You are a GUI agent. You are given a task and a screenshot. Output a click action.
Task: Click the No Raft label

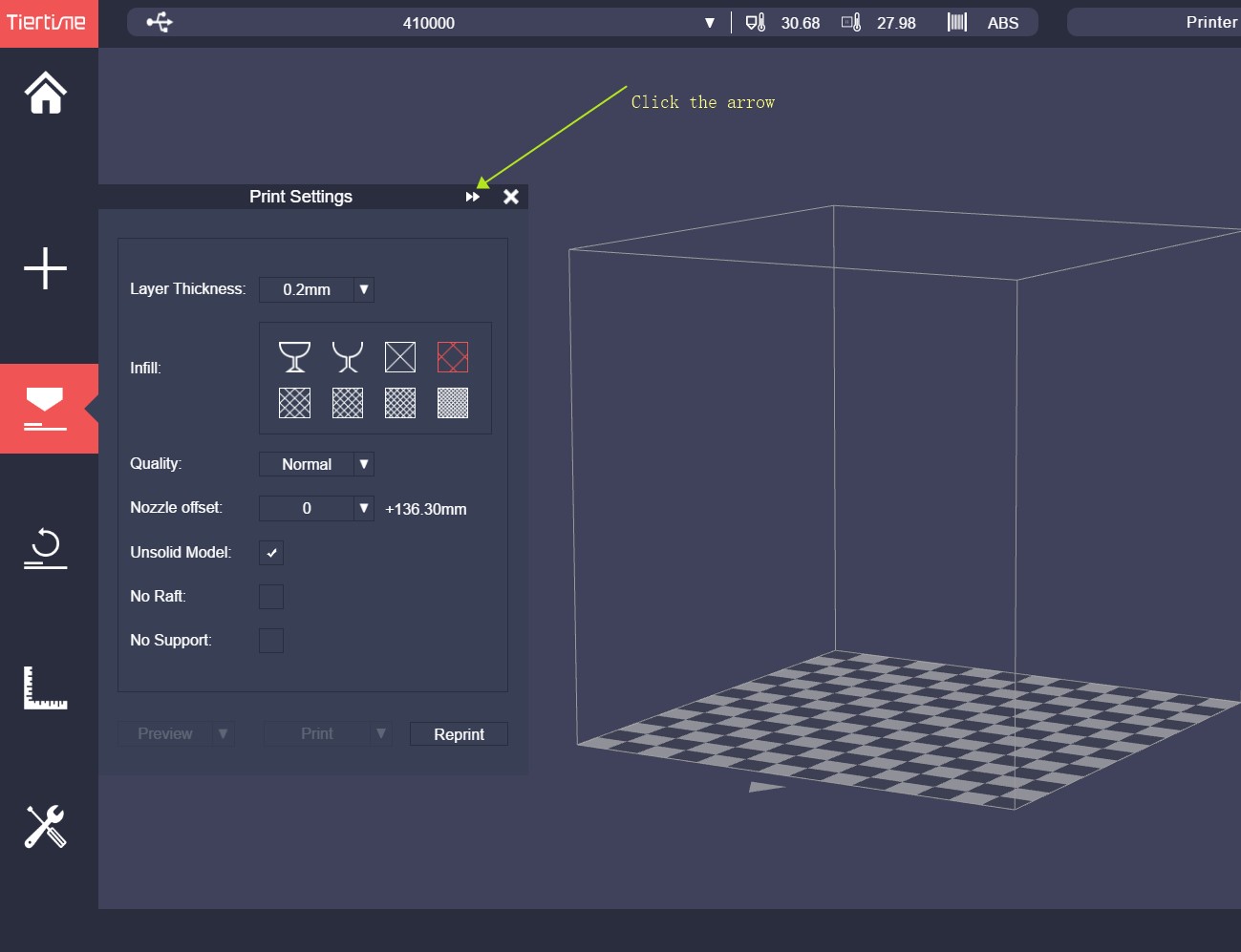(x=159, y=596)
